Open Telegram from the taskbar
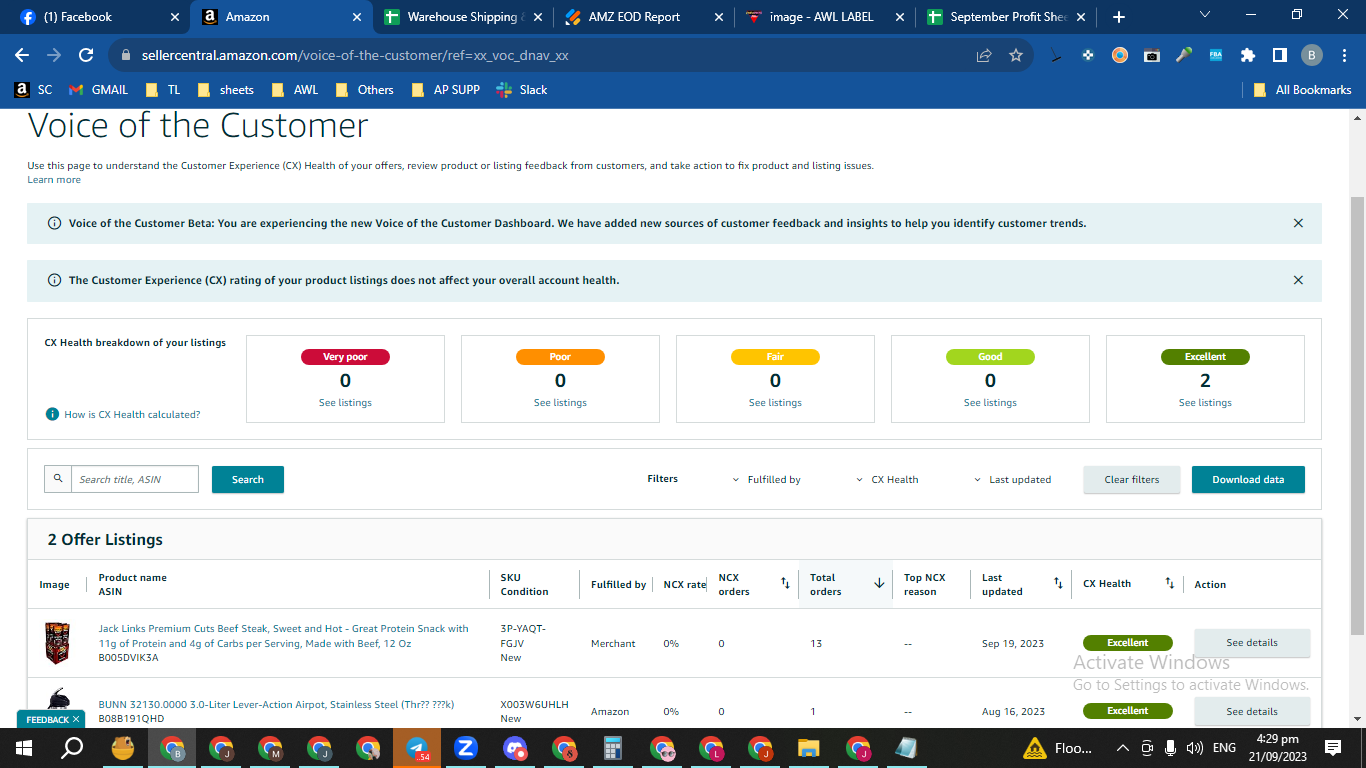The image size is (1366, 768). pos(417,748)
